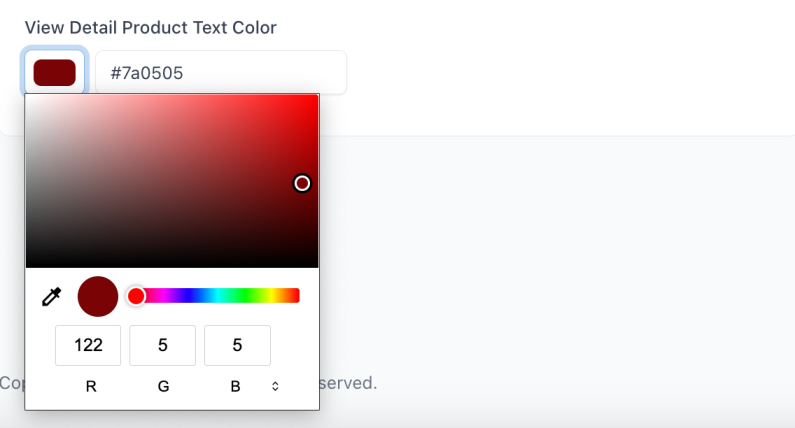Click the dark red color swatch button

pyautogui.click(x=55, y=73)
